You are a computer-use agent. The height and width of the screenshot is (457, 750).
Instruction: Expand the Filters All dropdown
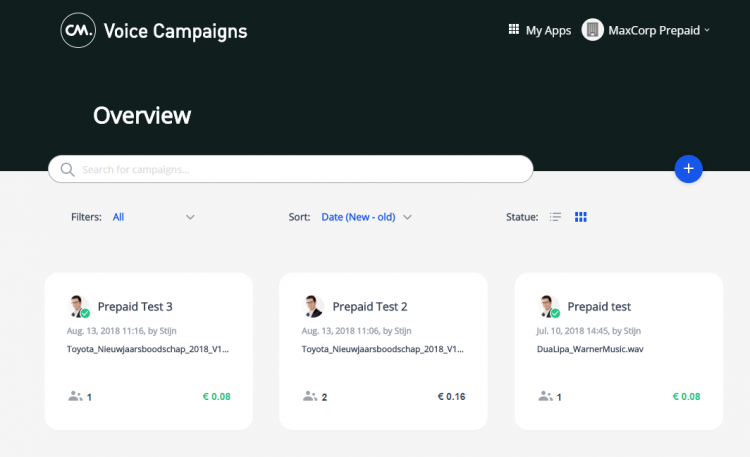(190, 217)
